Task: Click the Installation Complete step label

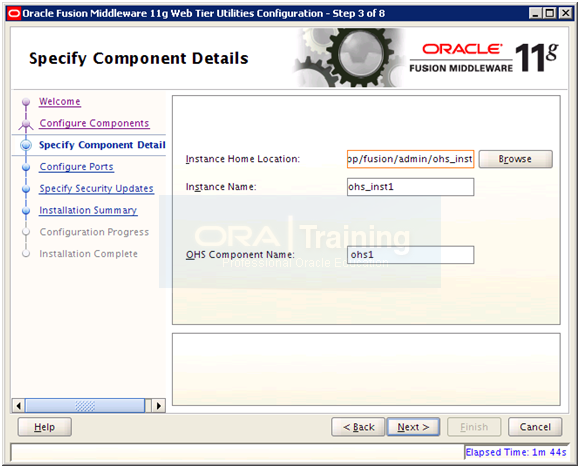Action: point(88,254)
